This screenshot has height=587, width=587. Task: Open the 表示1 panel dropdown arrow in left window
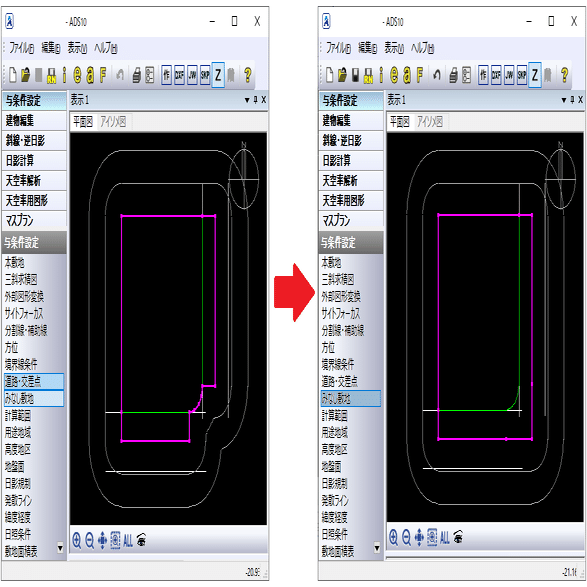pyautogui.click(x=247, y=100)
